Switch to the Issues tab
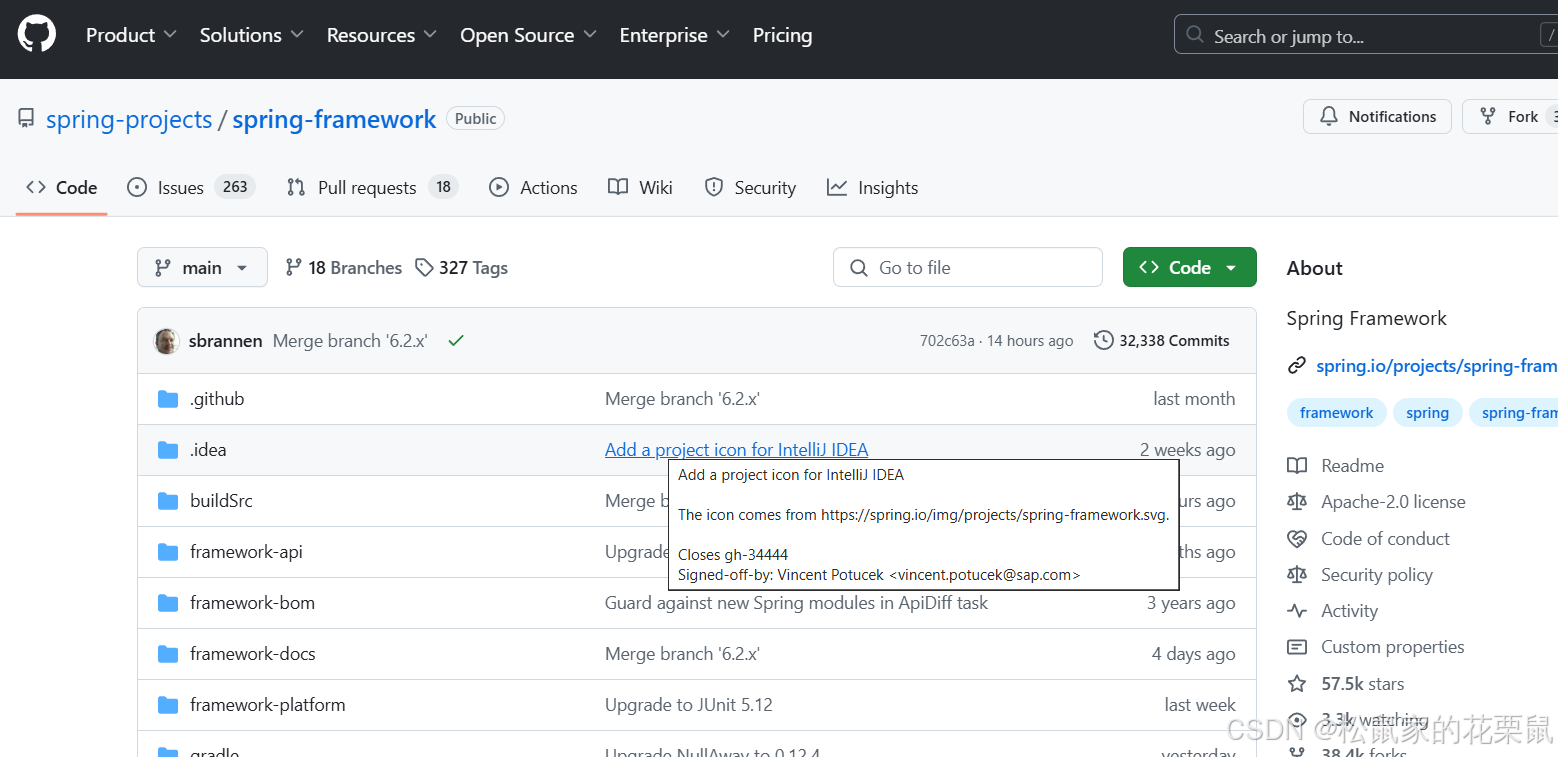The image size is (1558, 757). tap(191, 188)
